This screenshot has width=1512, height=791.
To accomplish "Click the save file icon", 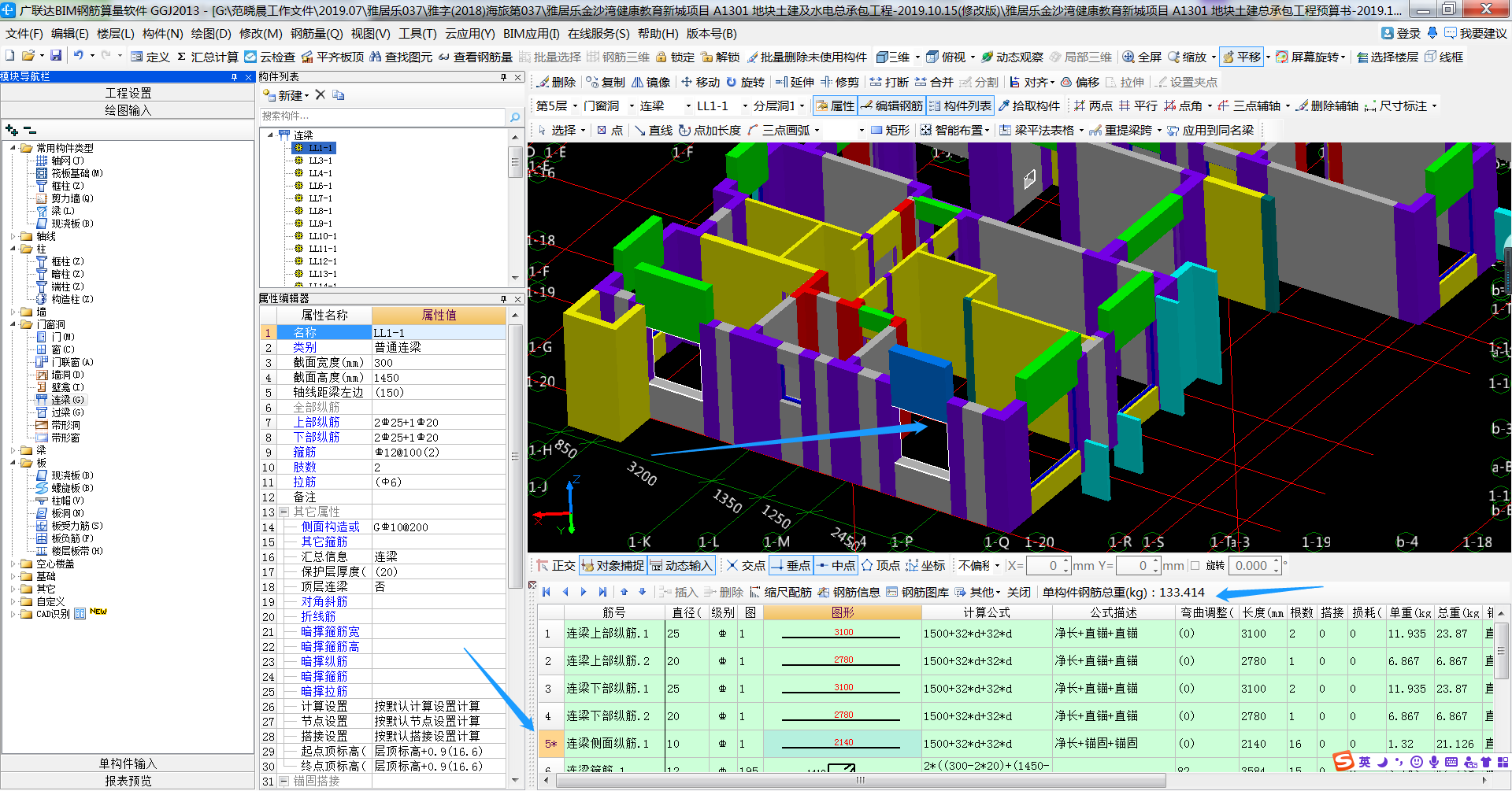I will (x=56, y=56).
